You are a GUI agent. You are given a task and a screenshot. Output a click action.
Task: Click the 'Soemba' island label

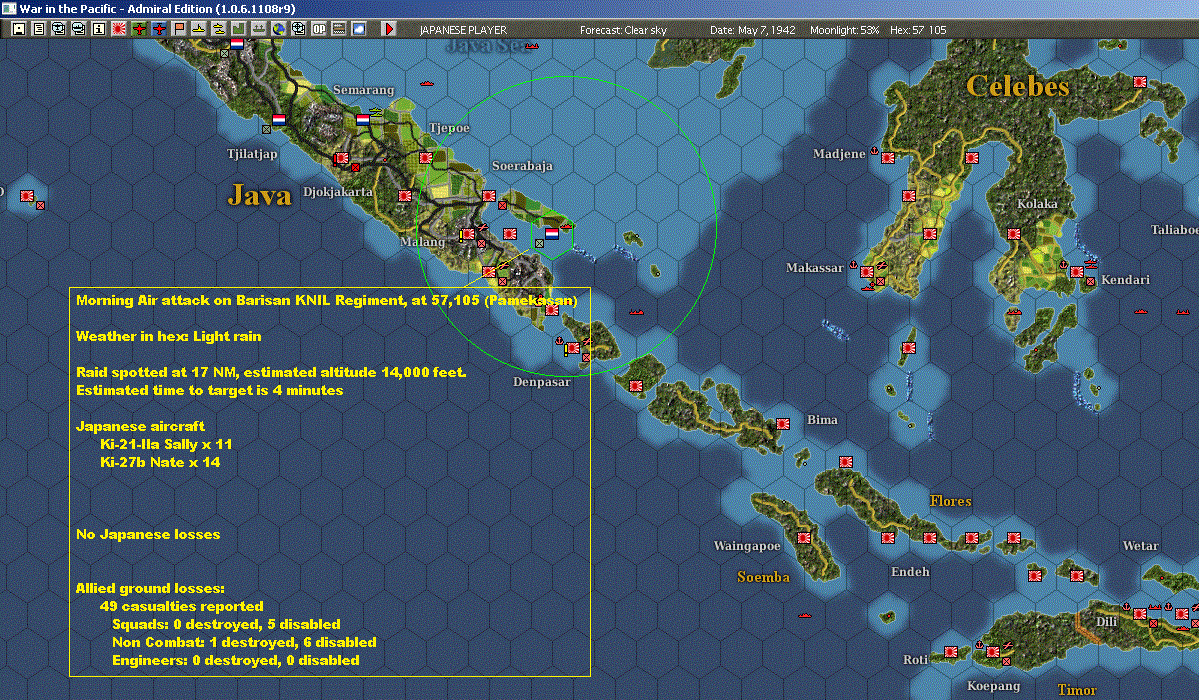763,577
